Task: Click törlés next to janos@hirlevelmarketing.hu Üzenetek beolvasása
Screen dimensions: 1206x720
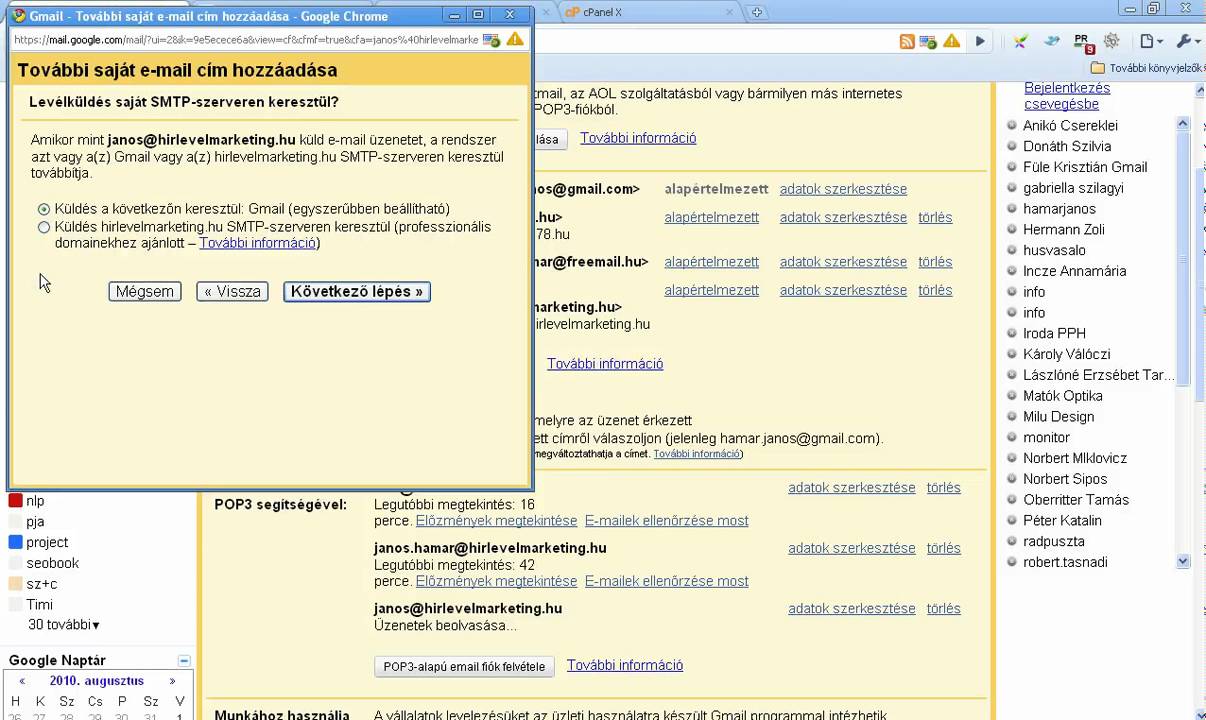Action: coord(943,609)
